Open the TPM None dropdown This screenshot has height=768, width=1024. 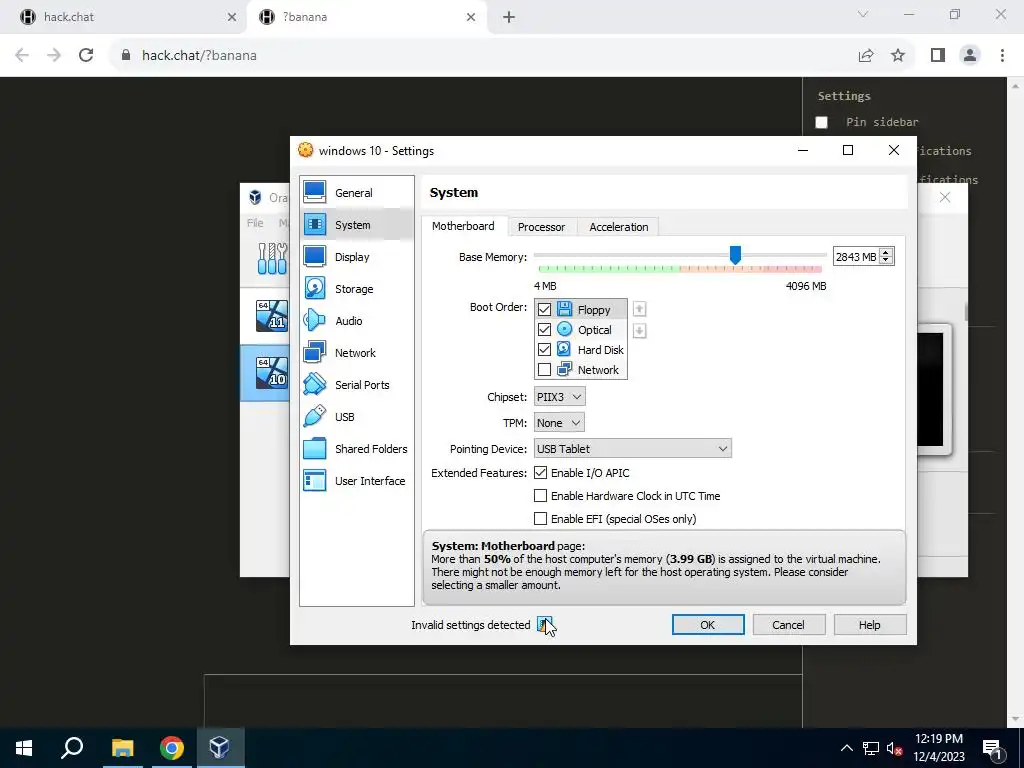coord(558,423)
